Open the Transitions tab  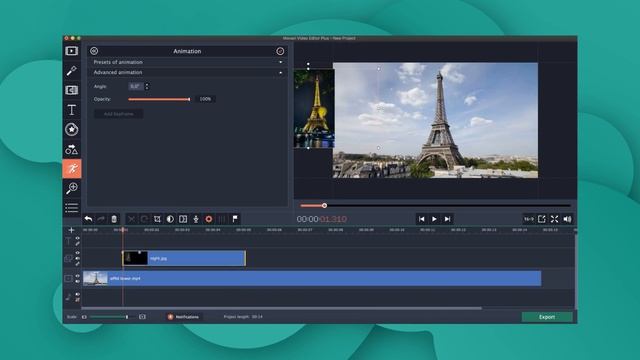tap(72, 90)
